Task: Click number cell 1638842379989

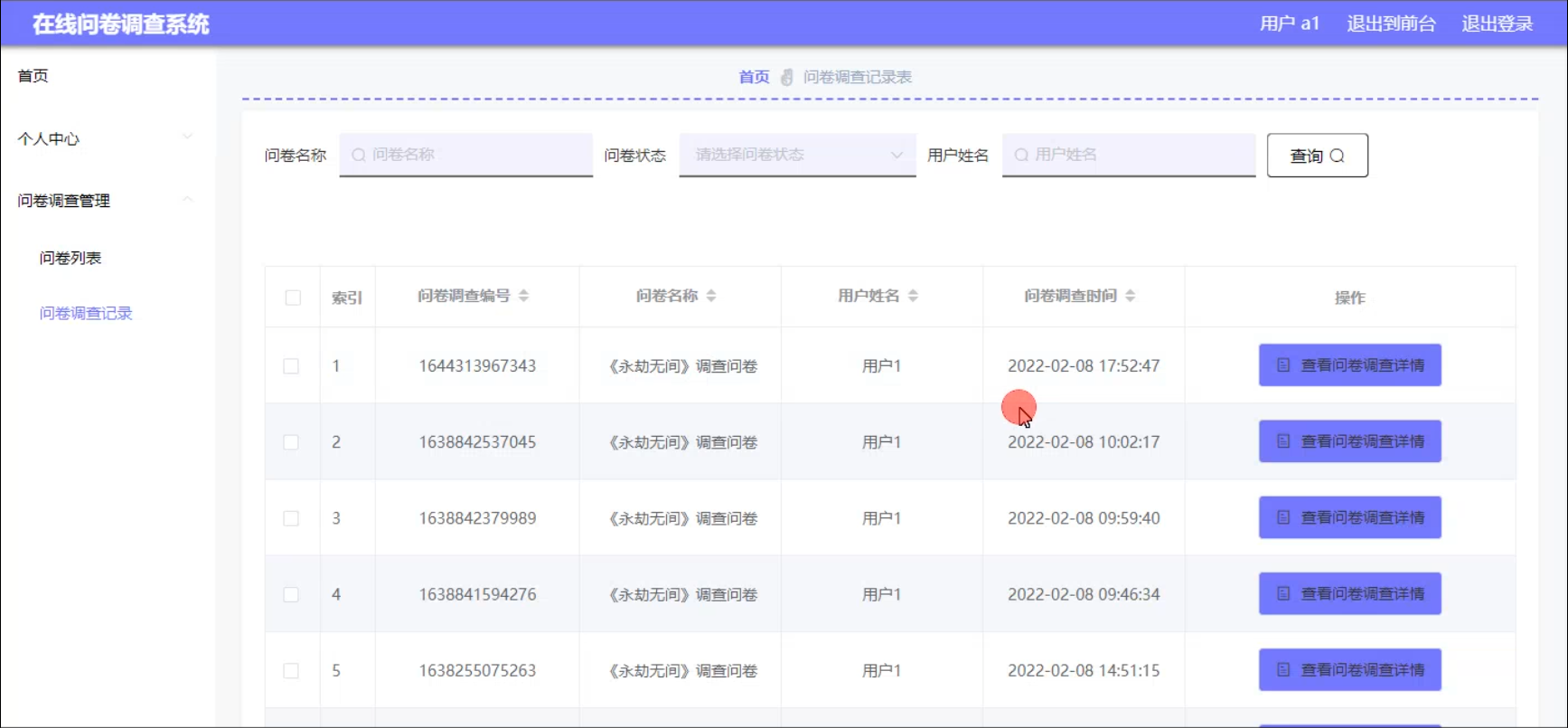Action: 477,518
